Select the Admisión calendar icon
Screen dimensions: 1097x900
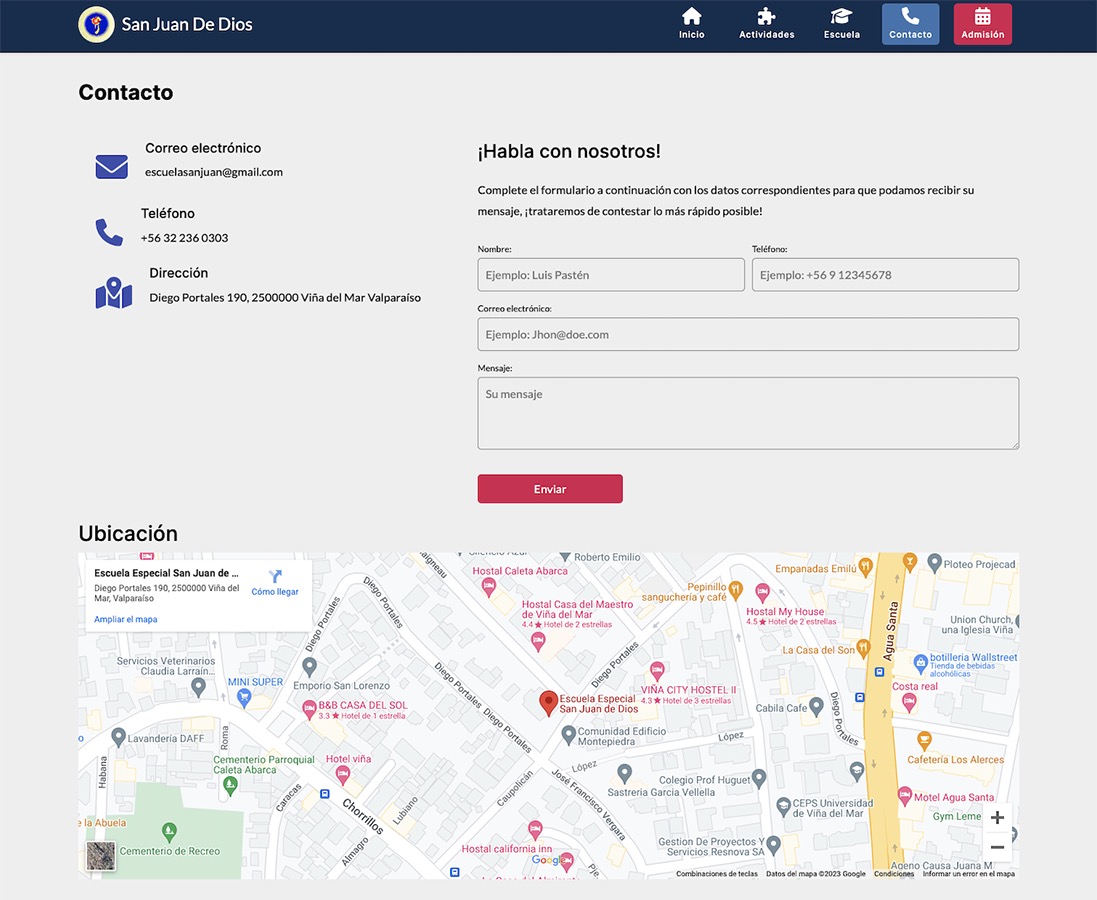tap(982, 17)
